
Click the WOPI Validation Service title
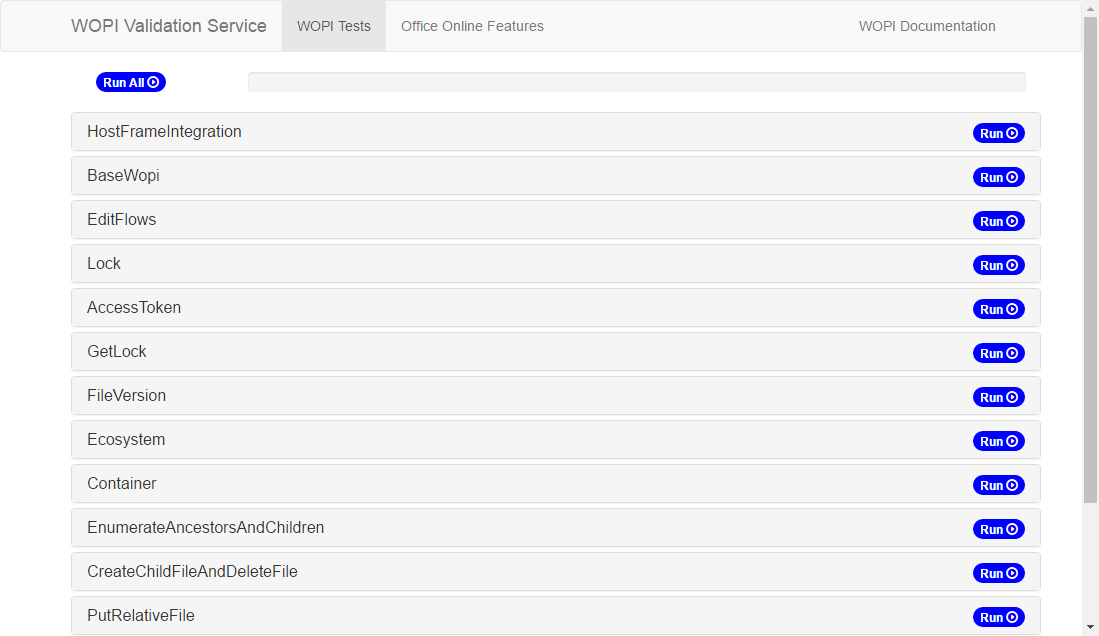coord(168,26)
